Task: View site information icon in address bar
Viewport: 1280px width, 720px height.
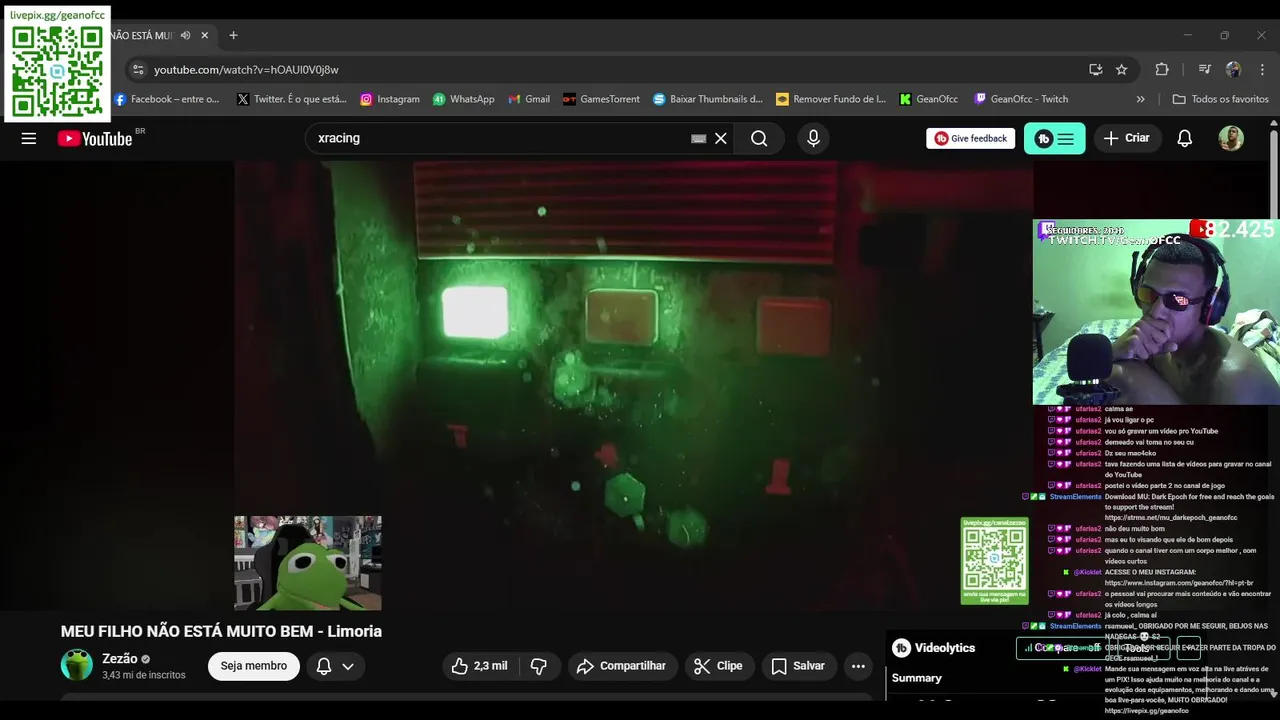Action: (138, 69)
